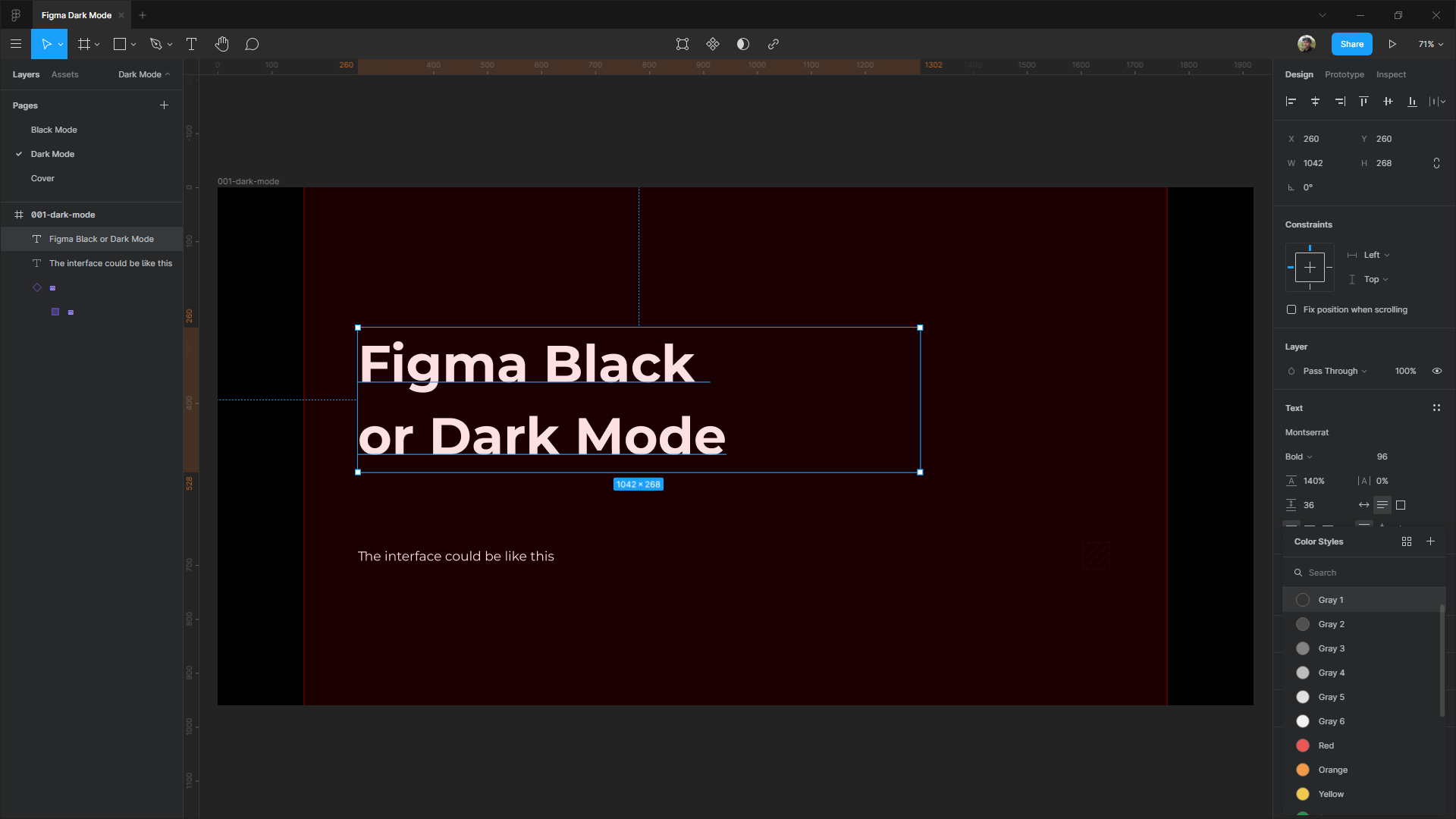Image resolution: width=1456 pixels, height=819 pixels.
Task: Open Move tool options dropdown
Action: 61,45
